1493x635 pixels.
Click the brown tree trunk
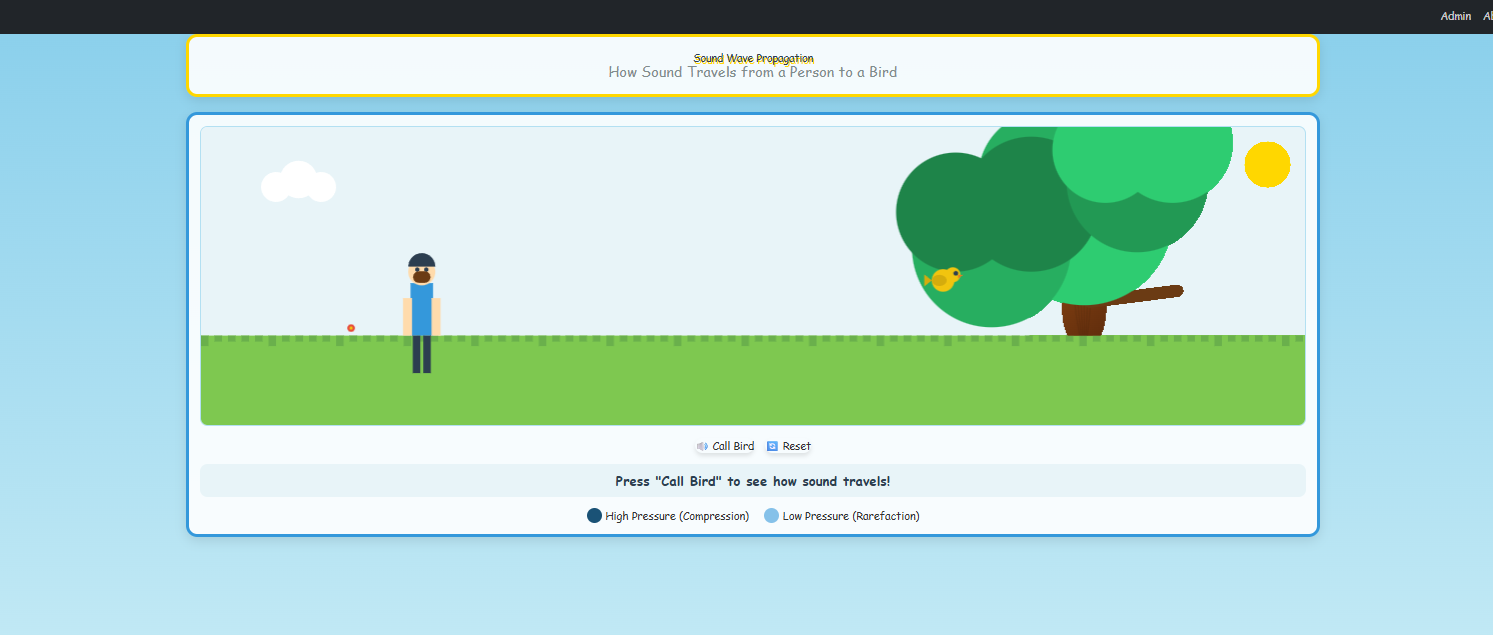tap(1084, 321)
